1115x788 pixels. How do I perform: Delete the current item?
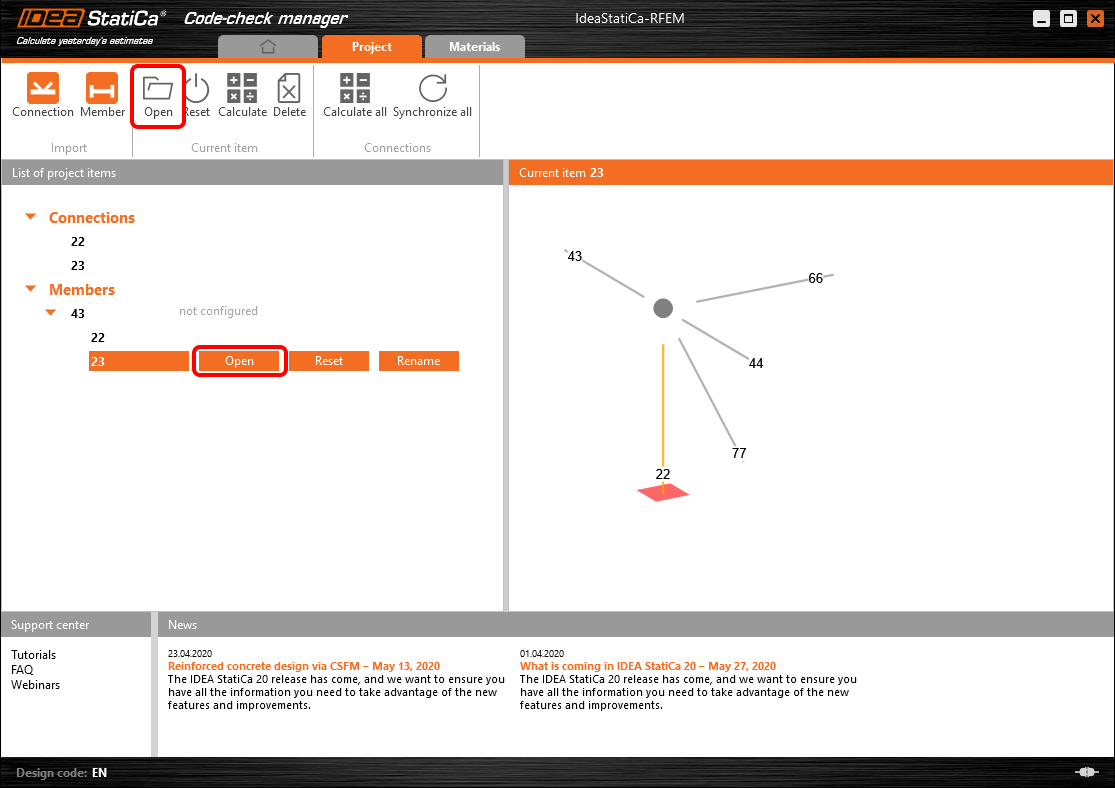289,95
